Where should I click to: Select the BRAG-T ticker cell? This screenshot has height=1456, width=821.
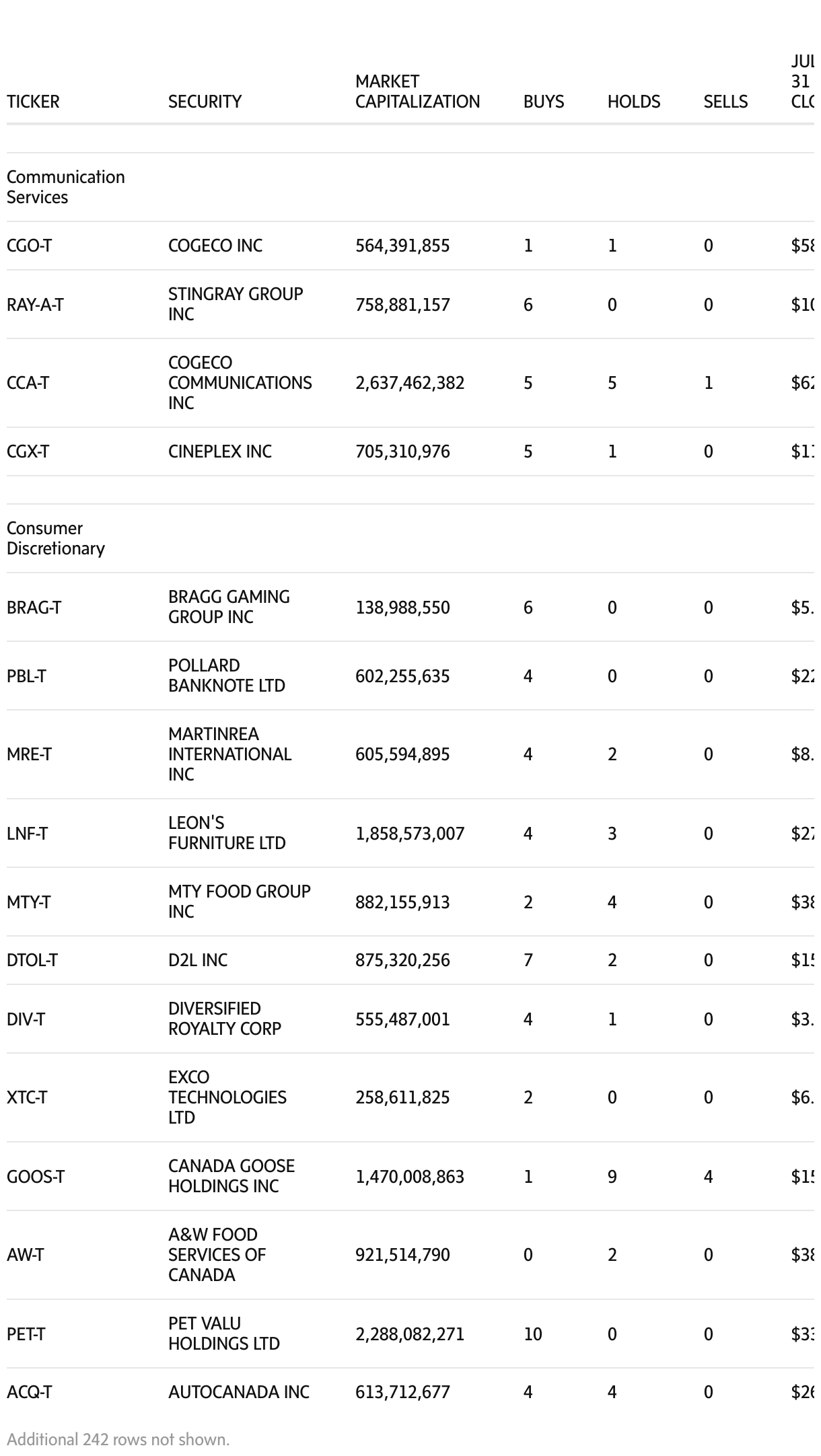tap(34, 608)
